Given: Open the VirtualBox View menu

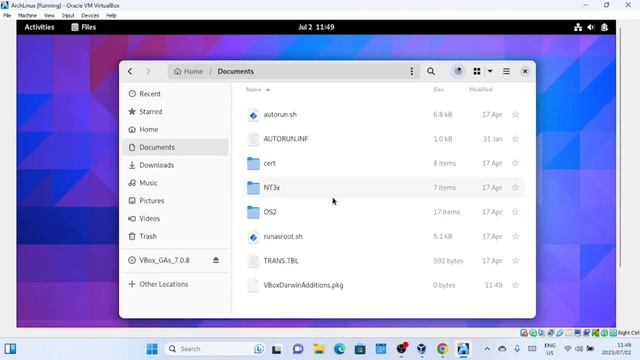Looking at the screenshot, I should coord(49,16).
